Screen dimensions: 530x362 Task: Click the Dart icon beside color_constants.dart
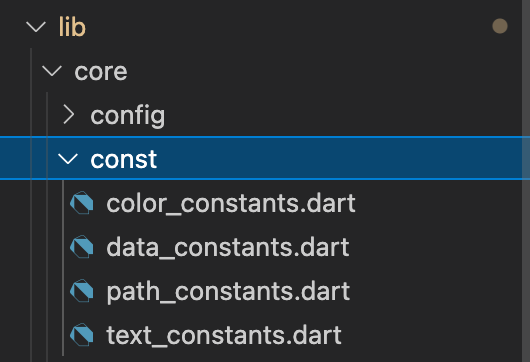[x=82, y=203]
